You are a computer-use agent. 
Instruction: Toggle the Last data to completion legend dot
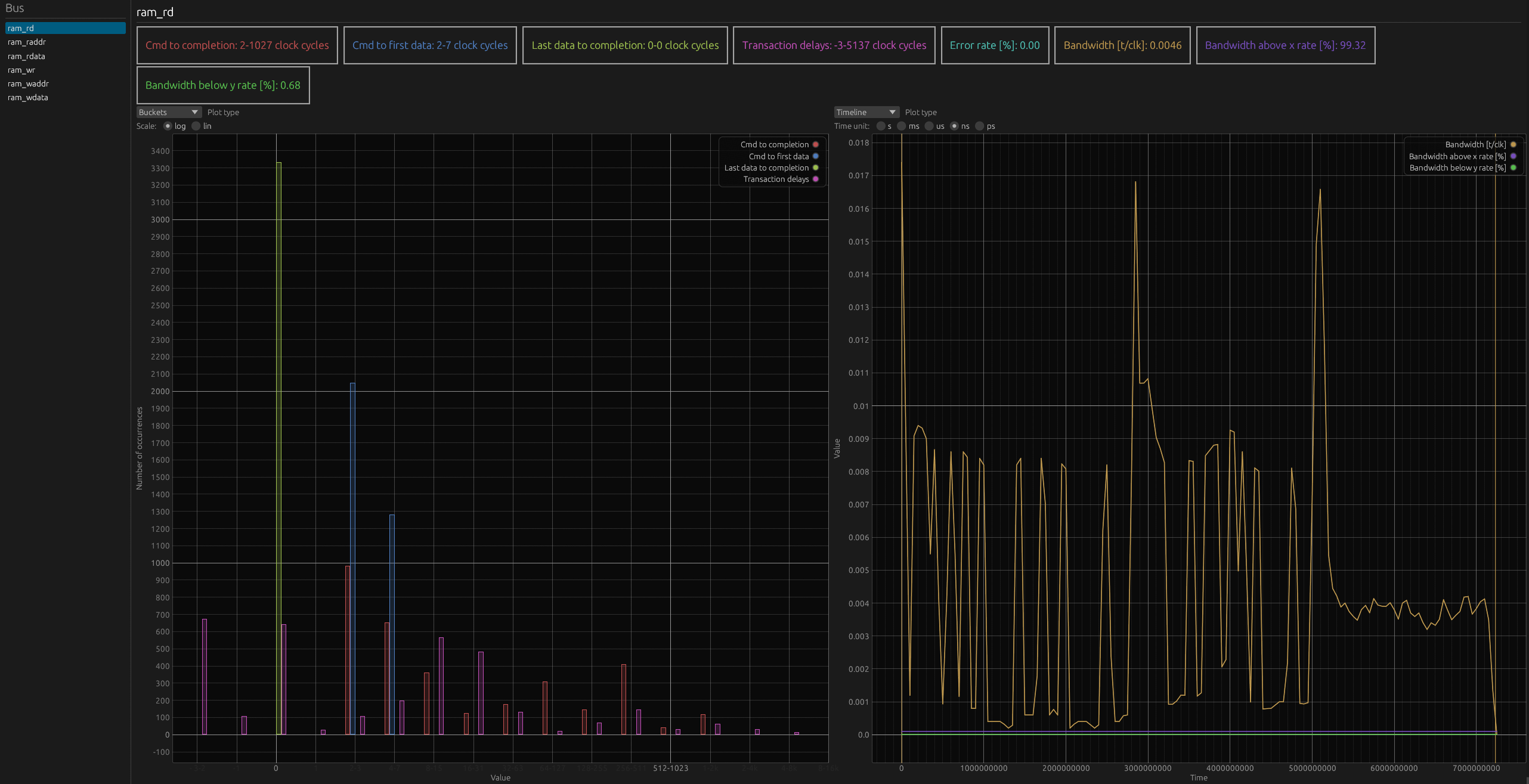pyautogui.click(x=815, y=168)
